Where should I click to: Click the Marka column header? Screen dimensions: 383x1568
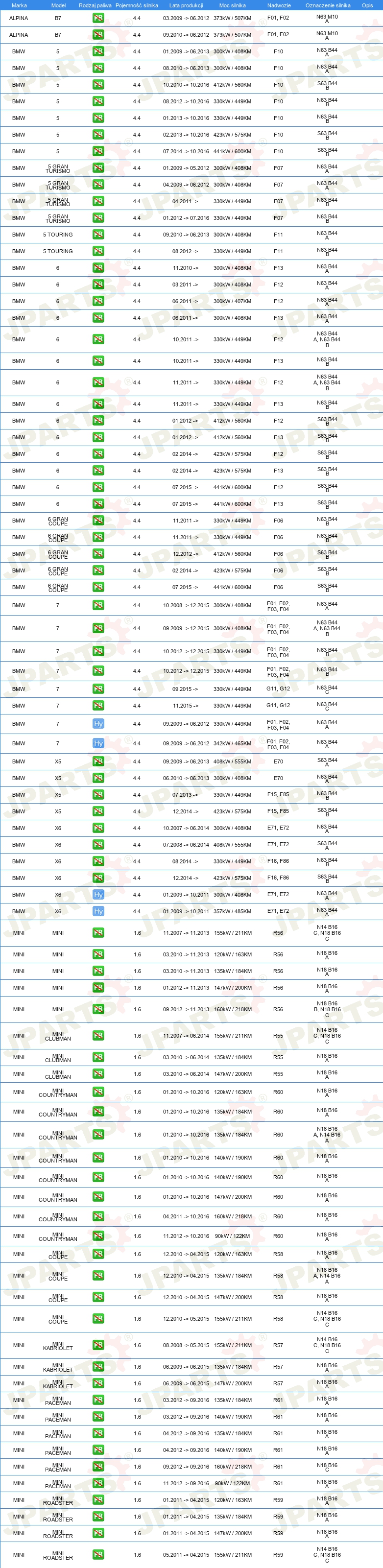(x=19, y=5)
